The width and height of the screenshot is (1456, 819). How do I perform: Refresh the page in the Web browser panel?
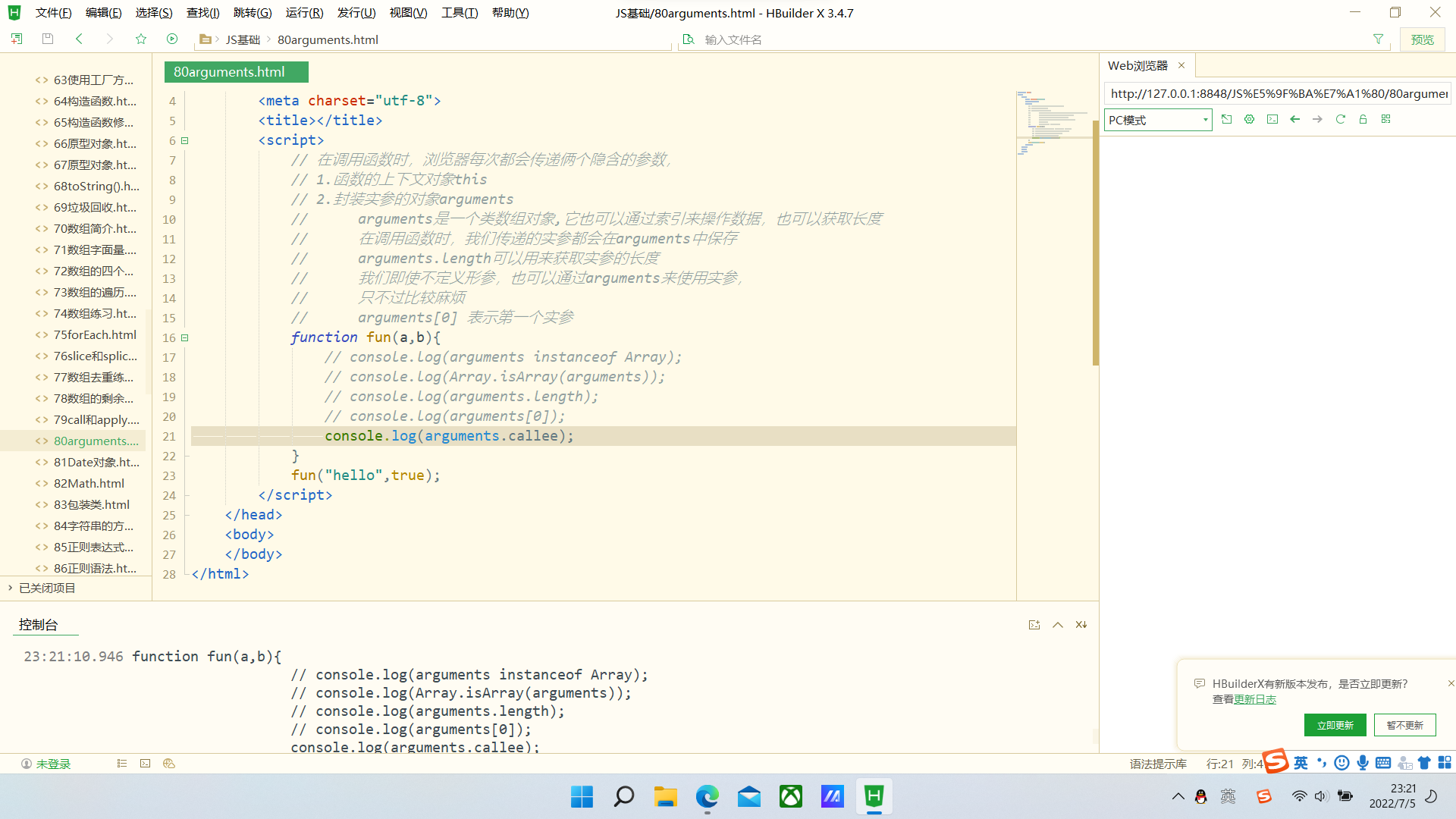(x=1341, y=119)
